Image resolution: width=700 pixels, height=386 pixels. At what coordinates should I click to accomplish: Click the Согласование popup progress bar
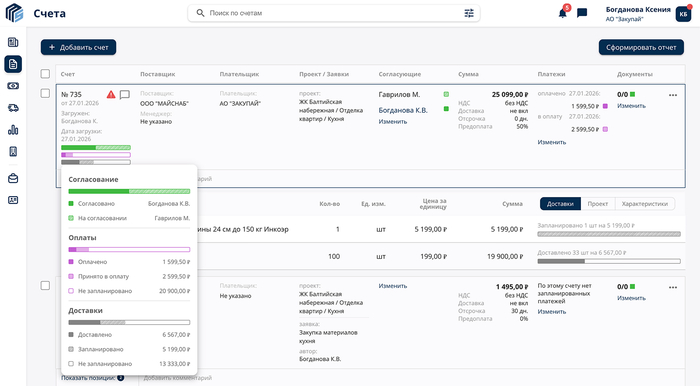coord(129,191)
